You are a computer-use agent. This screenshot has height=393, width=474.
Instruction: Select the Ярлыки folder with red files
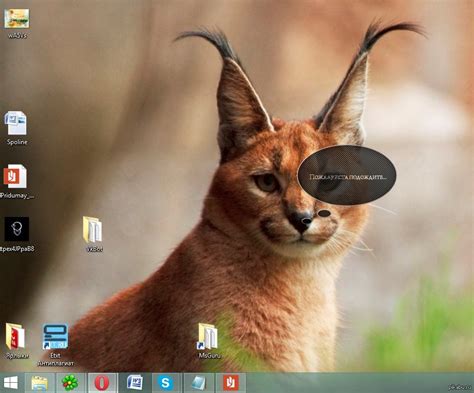pyautogui.click(x=15, y=336)
